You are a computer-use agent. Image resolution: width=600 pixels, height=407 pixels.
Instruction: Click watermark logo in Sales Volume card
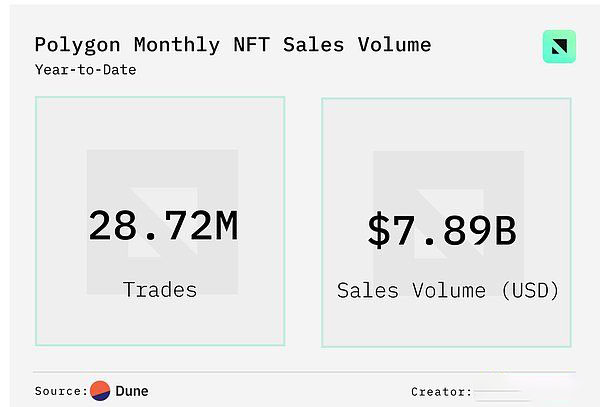448,222
